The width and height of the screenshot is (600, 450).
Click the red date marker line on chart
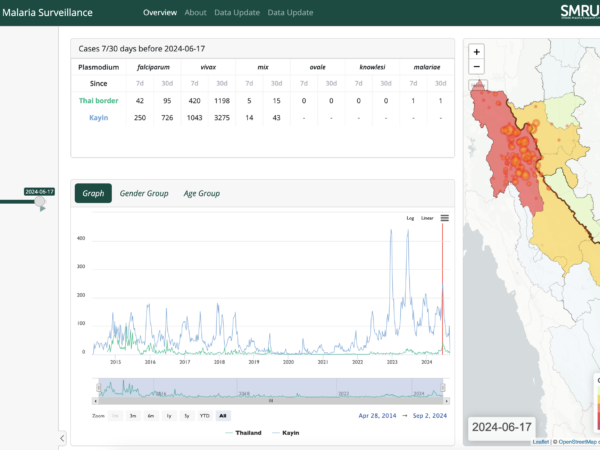443,289
